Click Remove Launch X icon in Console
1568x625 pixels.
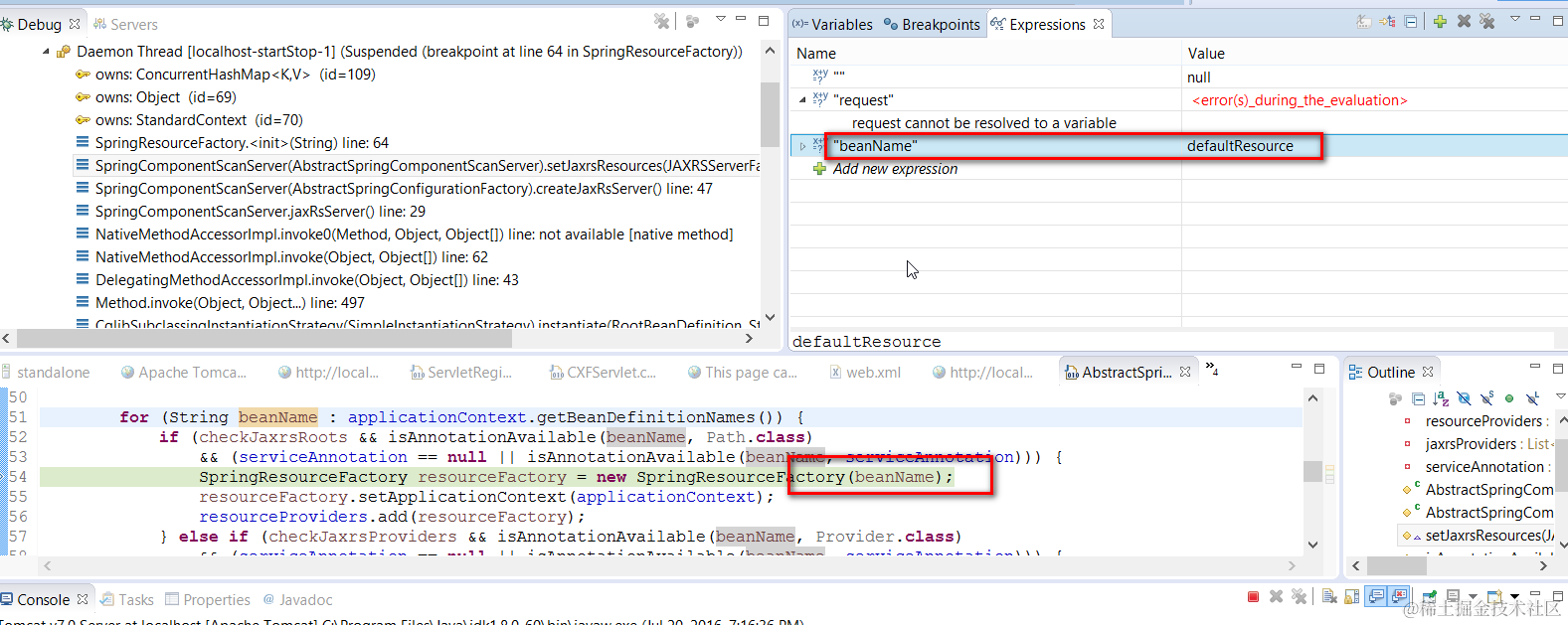click(1277, 596)
